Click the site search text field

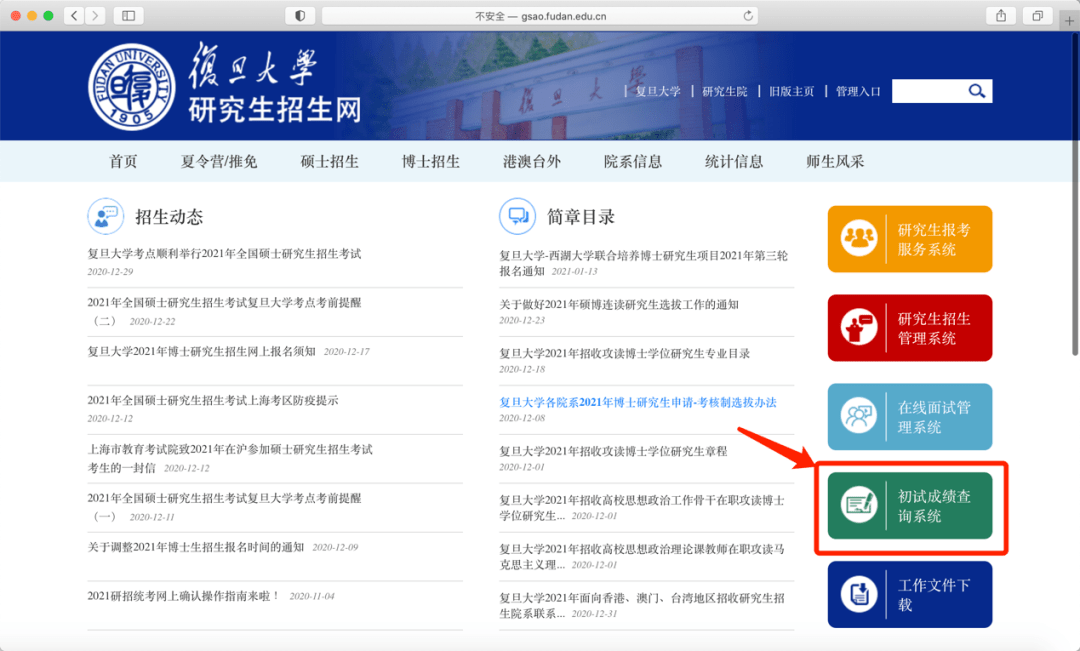pyautogui.click(x=929, y=91)
